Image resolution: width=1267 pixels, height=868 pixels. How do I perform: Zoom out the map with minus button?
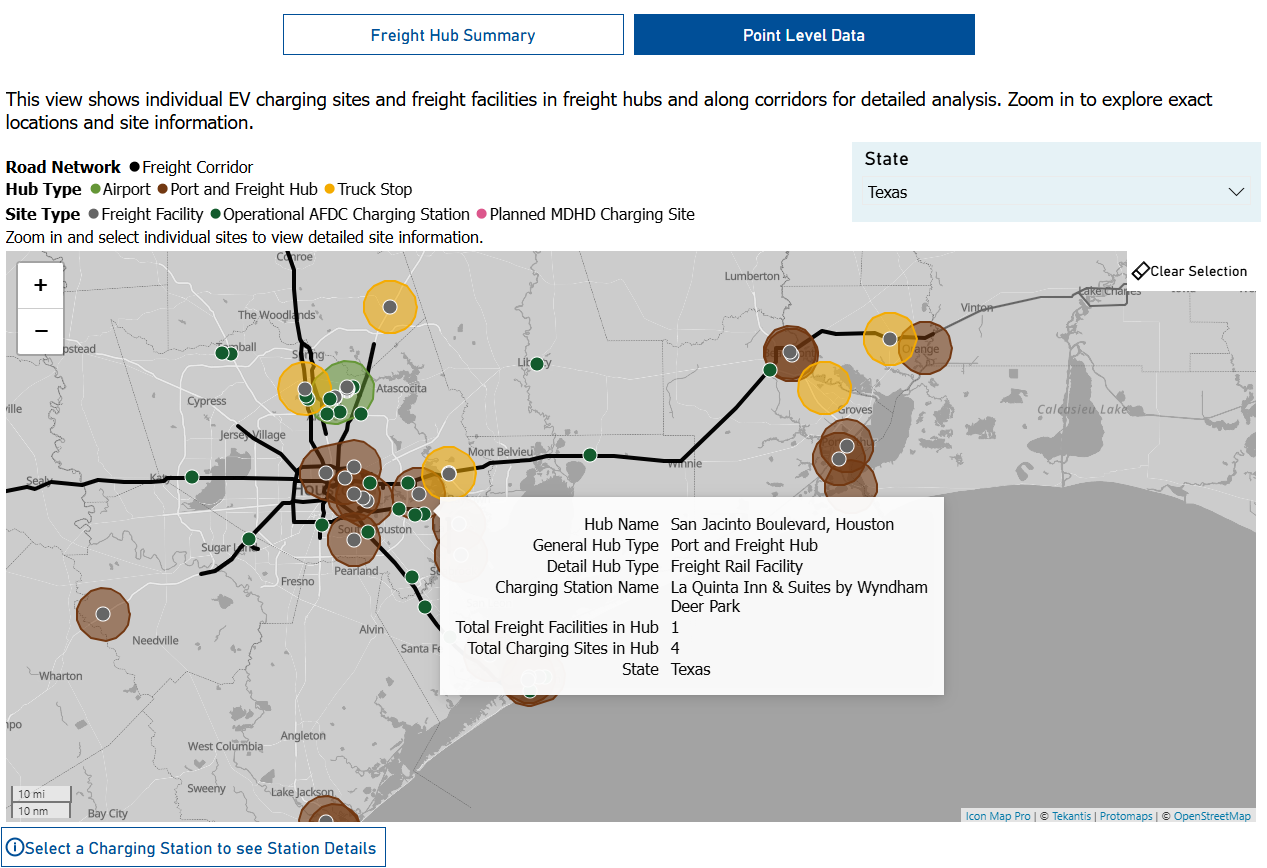(x=41, y=331)
